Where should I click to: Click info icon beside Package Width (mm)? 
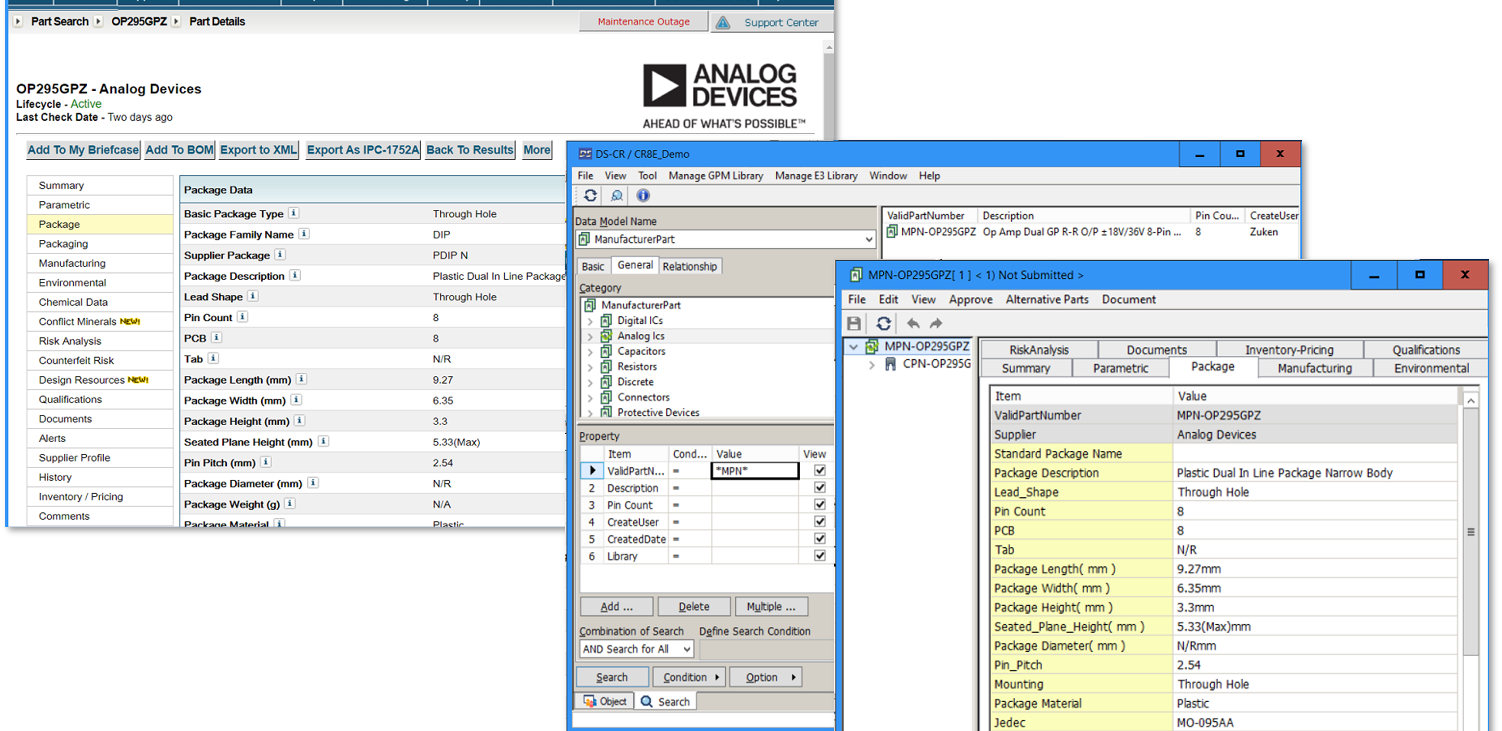(x=296, y=400)
